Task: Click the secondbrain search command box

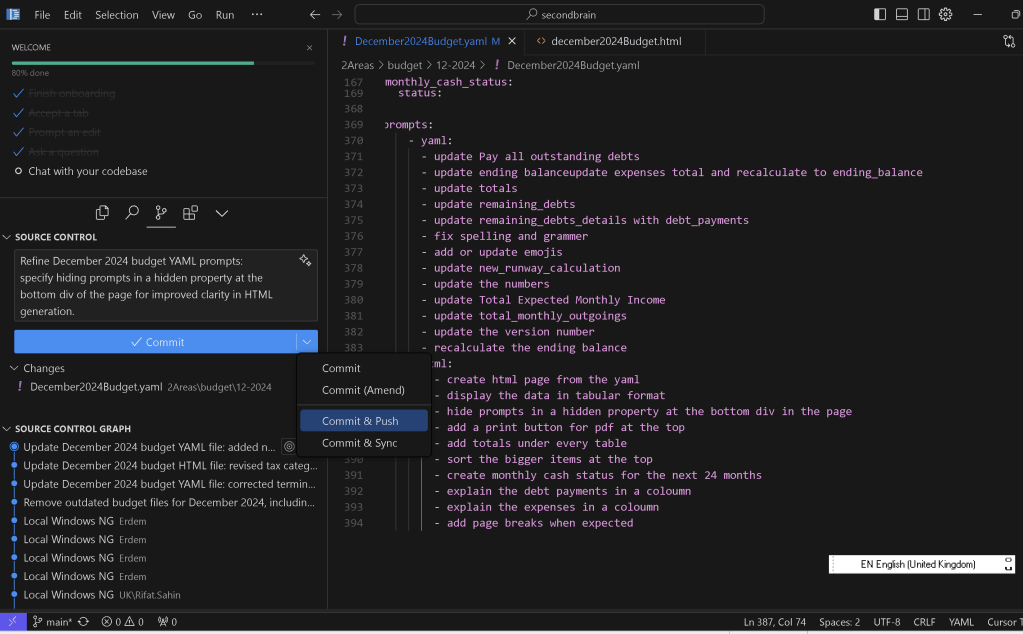Action: pos(559,14)
